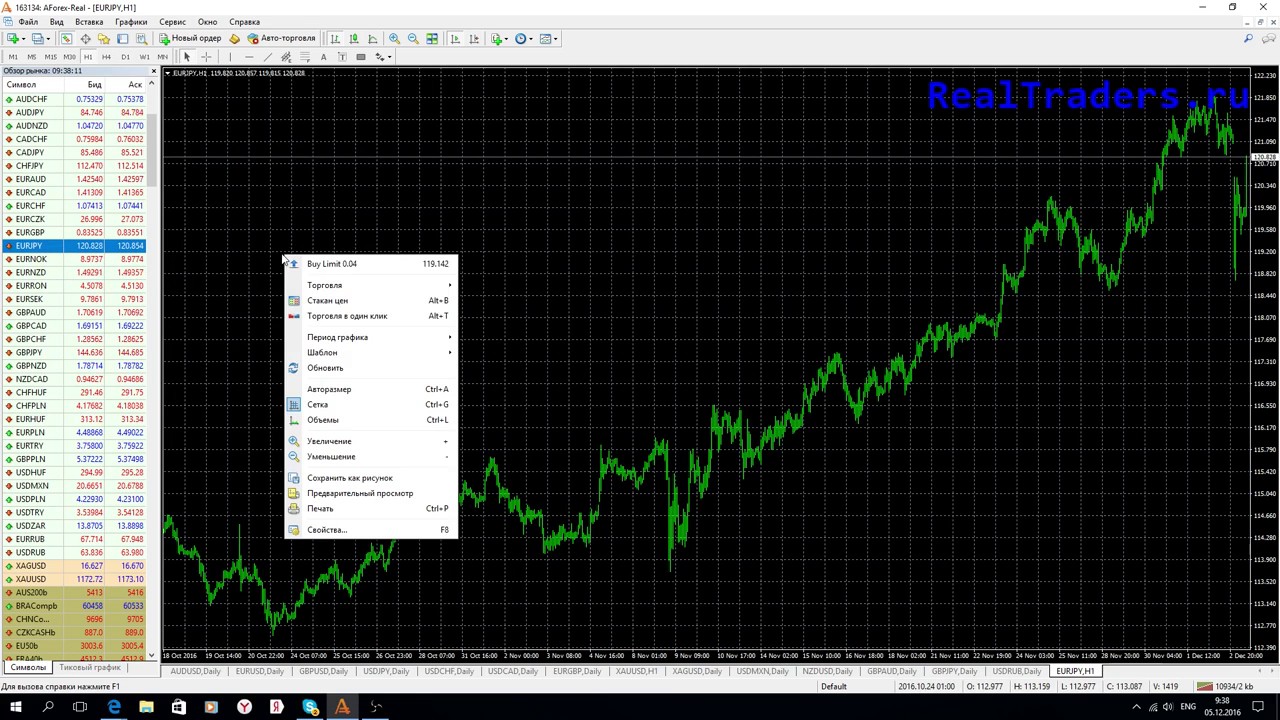Select the XAUUSD row in Market Watch
The image size is (1280, 720).
point(74,579)
